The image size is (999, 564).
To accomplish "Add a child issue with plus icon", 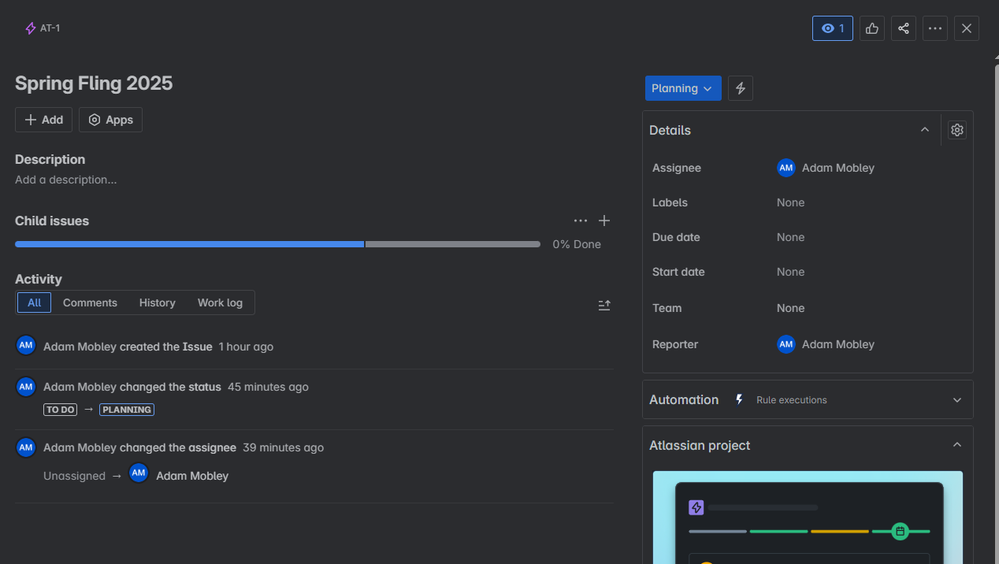I will 604,221.
